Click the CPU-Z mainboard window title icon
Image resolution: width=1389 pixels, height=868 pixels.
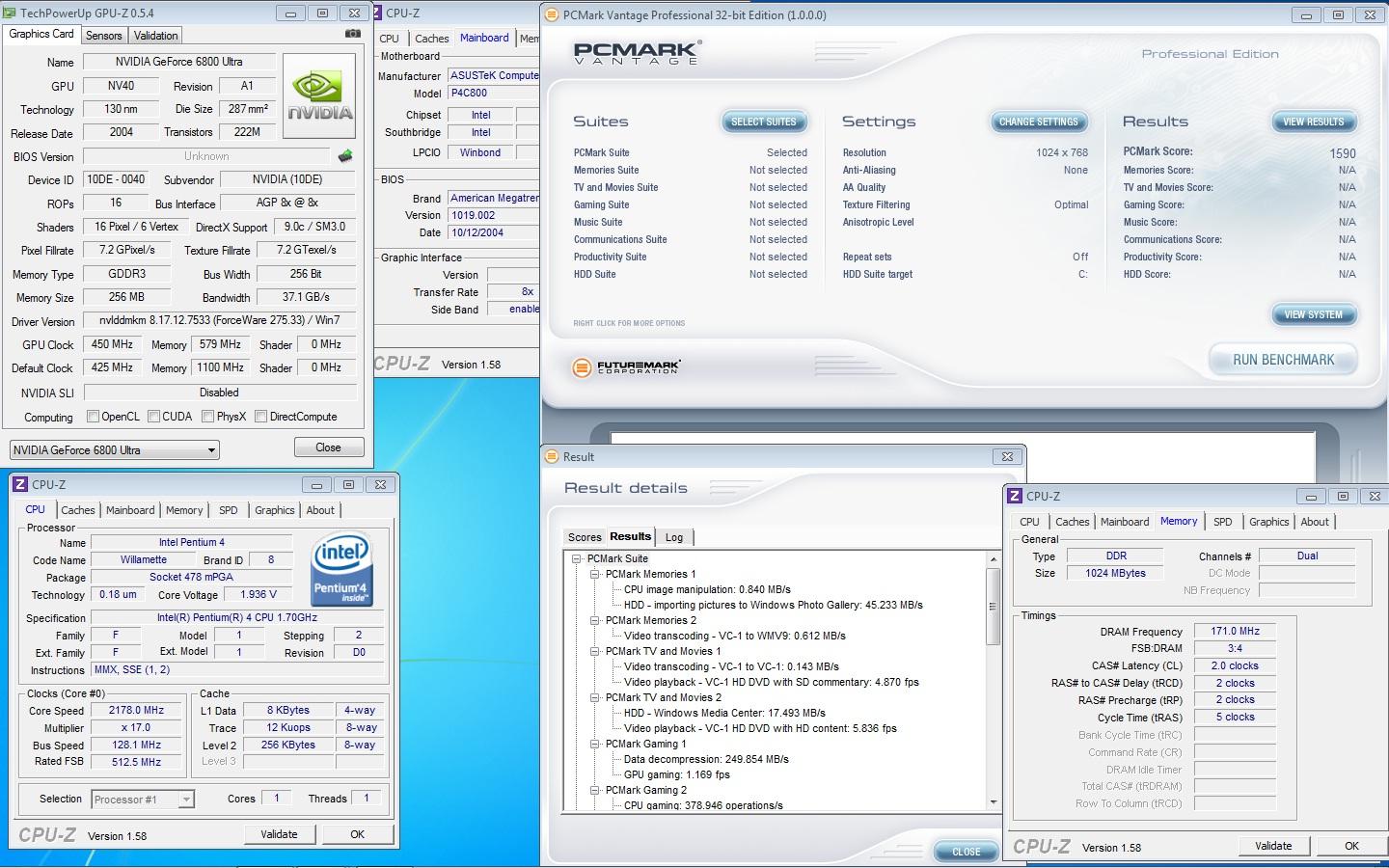pyautogui.click(x=378, y=13)
